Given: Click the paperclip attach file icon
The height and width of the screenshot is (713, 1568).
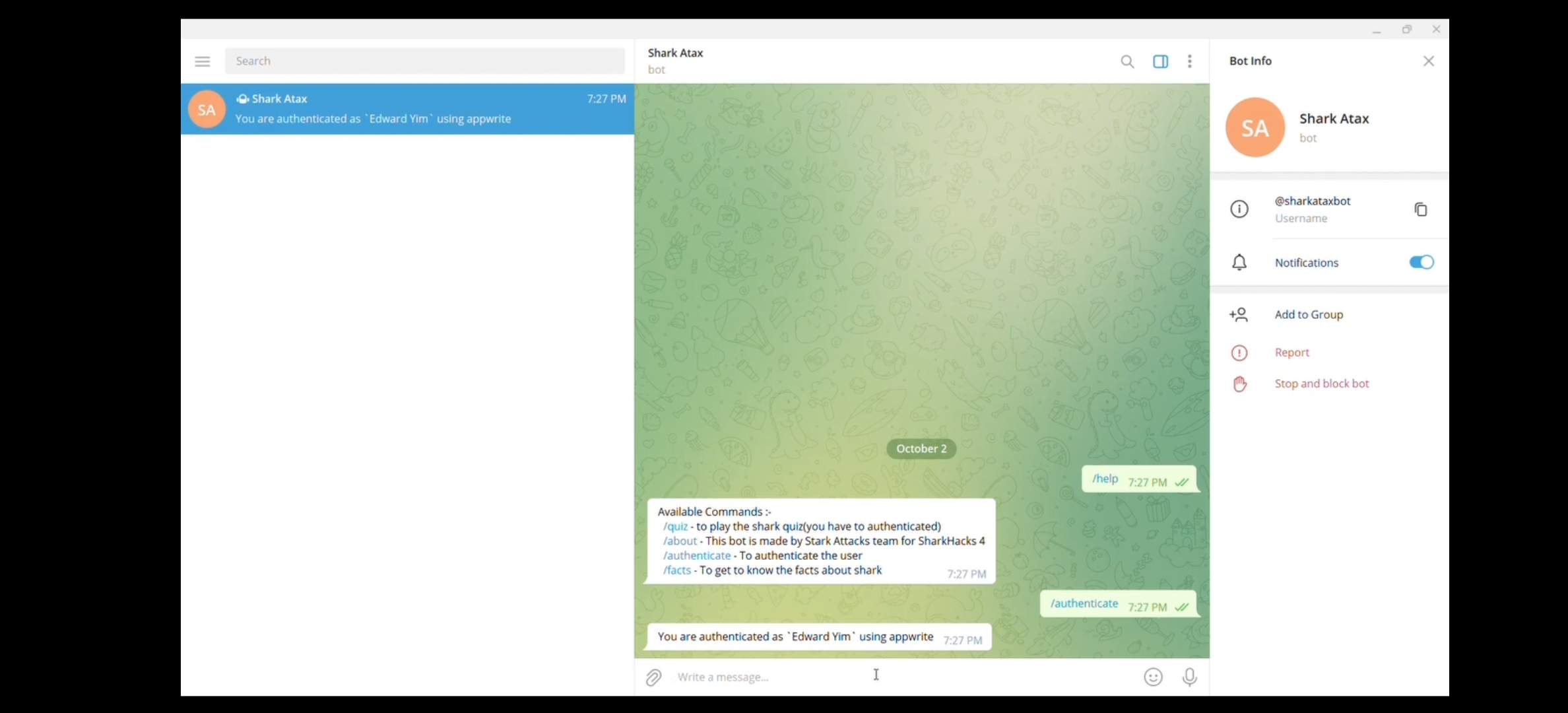Looking at the screenshot, I should [x=653, y=677].
